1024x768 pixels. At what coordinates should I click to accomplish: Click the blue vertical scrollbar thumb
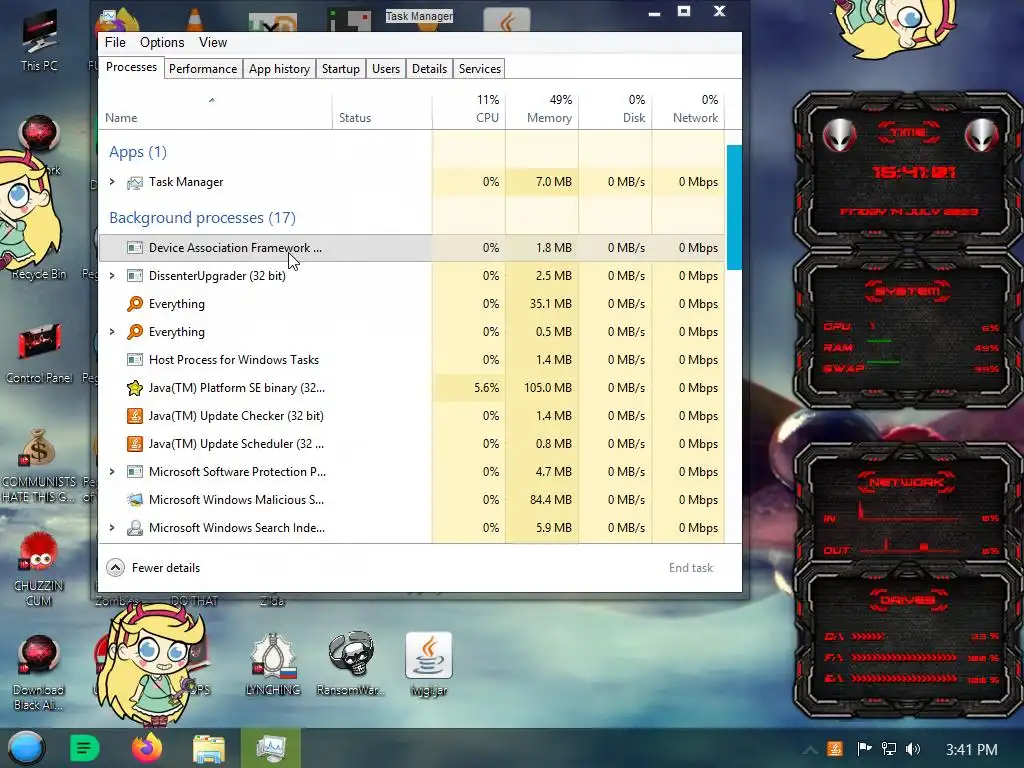click(x=734, y=207)
